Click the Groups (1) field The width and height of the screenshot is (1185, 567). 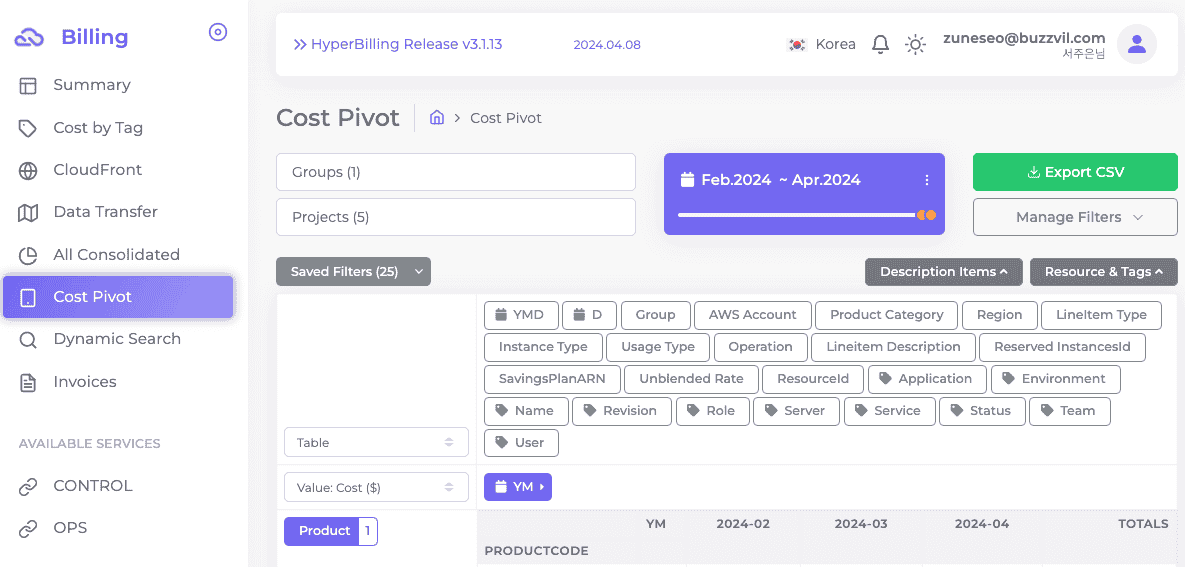pos(455,172)
